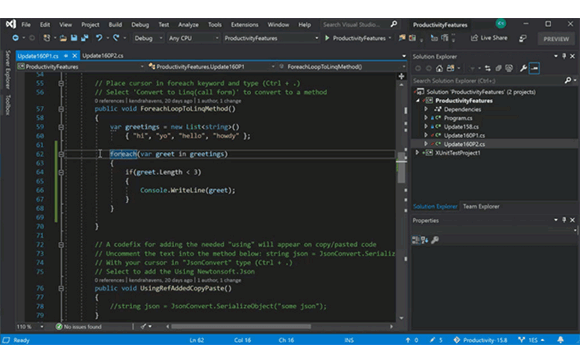Viewport: 580px width, 363px height.
Task: Click the Categorized icon in Properties panel
Action: point(416,240)
